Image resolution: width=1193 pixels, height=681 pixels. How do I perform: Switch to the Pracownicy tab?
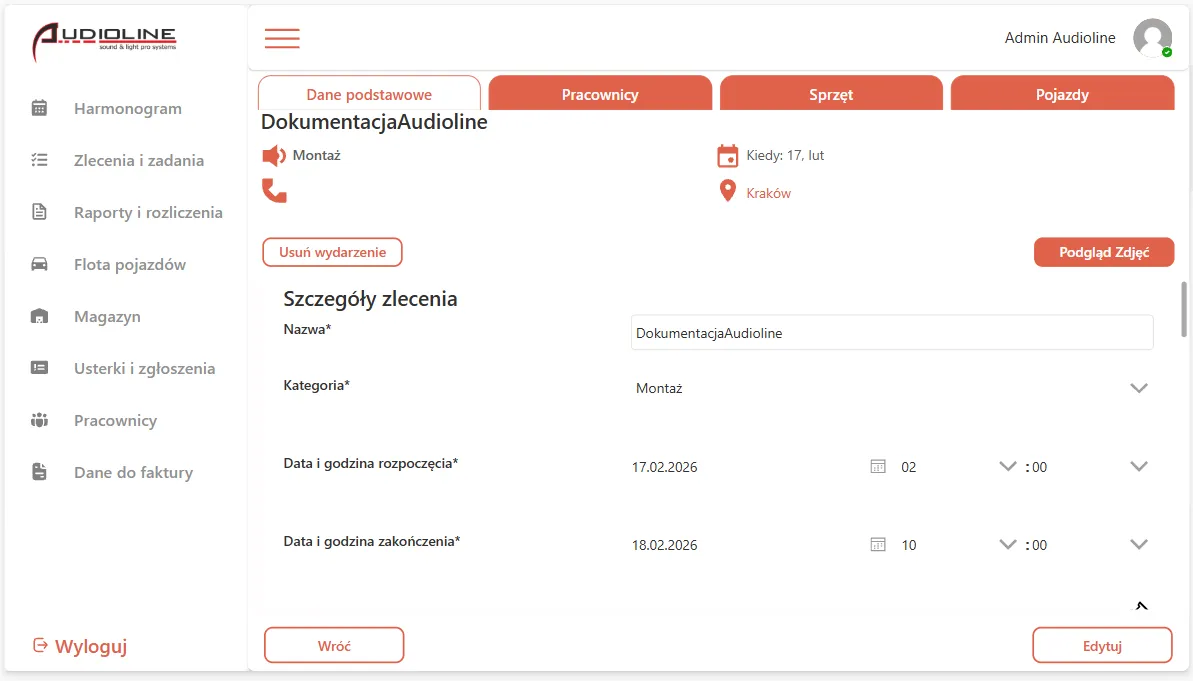coord(600,94)
